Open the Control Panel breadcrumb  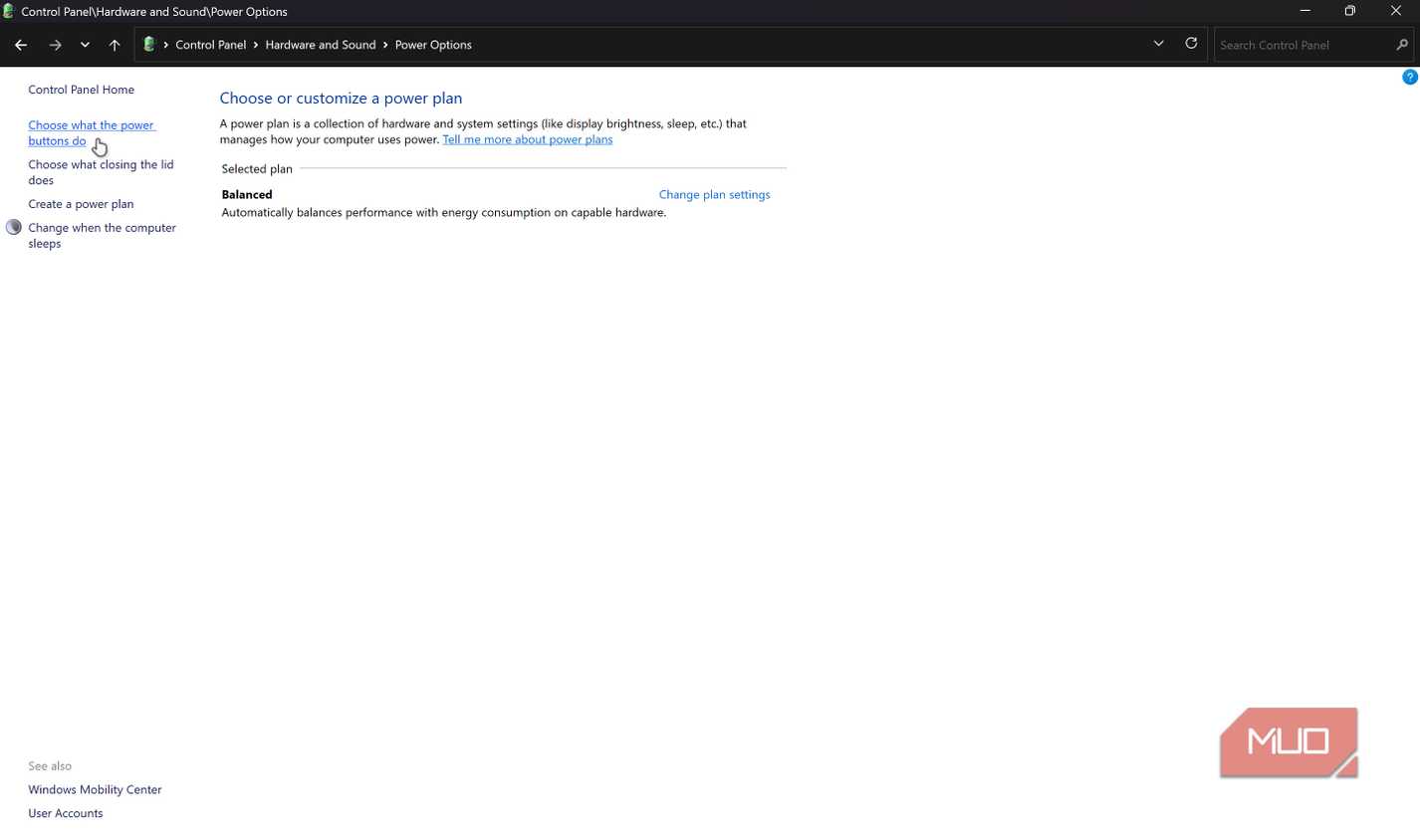coord(210,45)
